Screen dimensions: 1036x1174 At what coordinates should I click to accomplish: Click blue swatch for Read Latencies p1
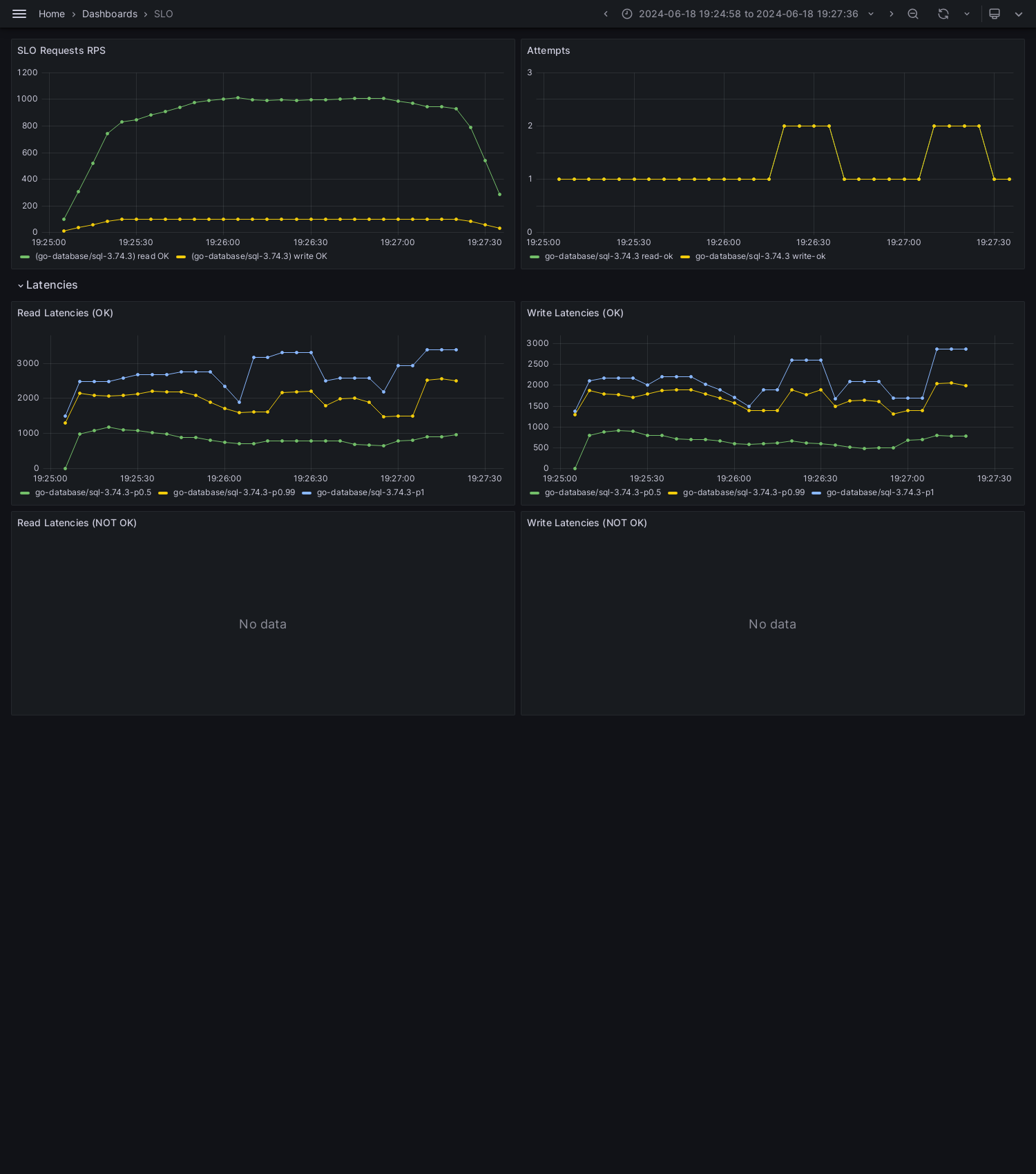pos(307,493)
